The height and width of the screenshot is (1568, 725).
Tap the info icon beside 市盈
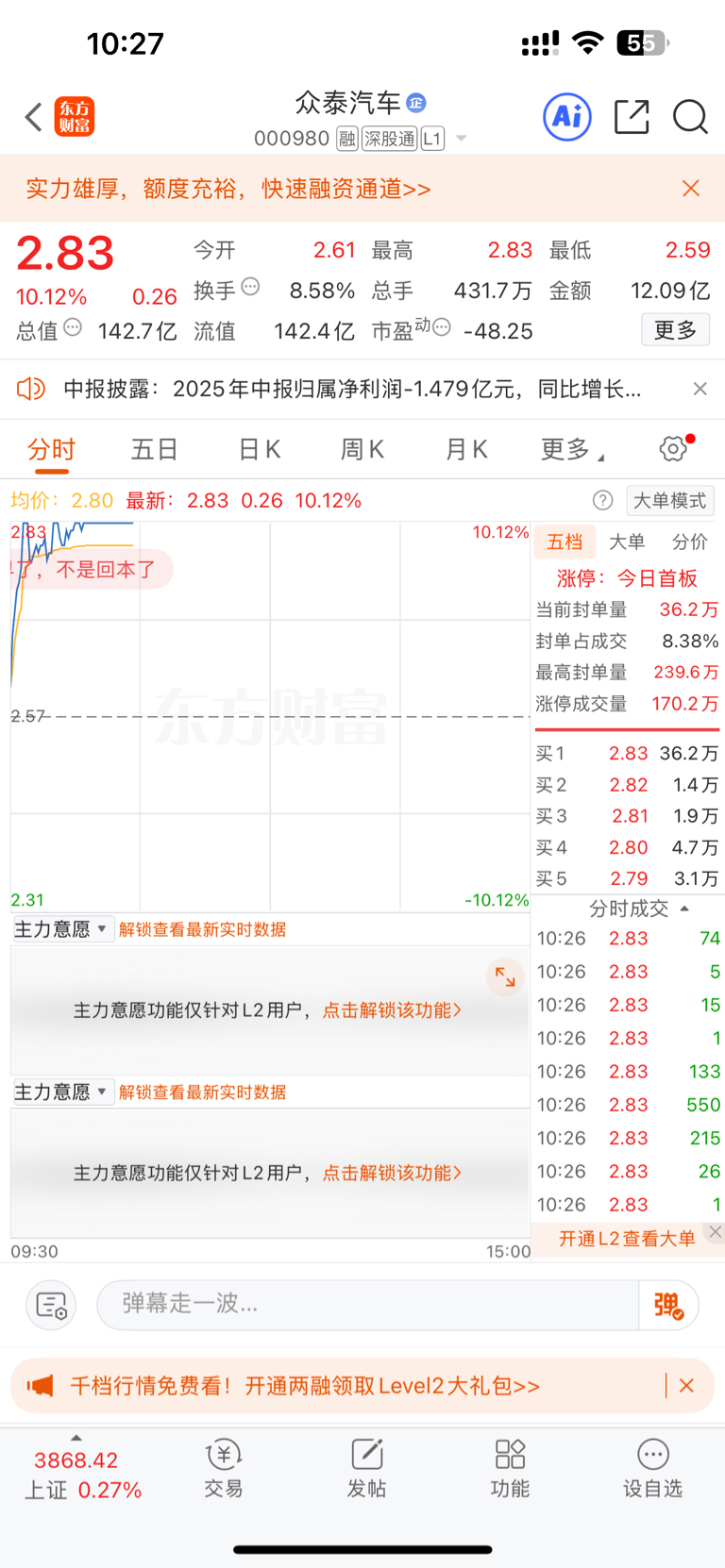point(441,327)
